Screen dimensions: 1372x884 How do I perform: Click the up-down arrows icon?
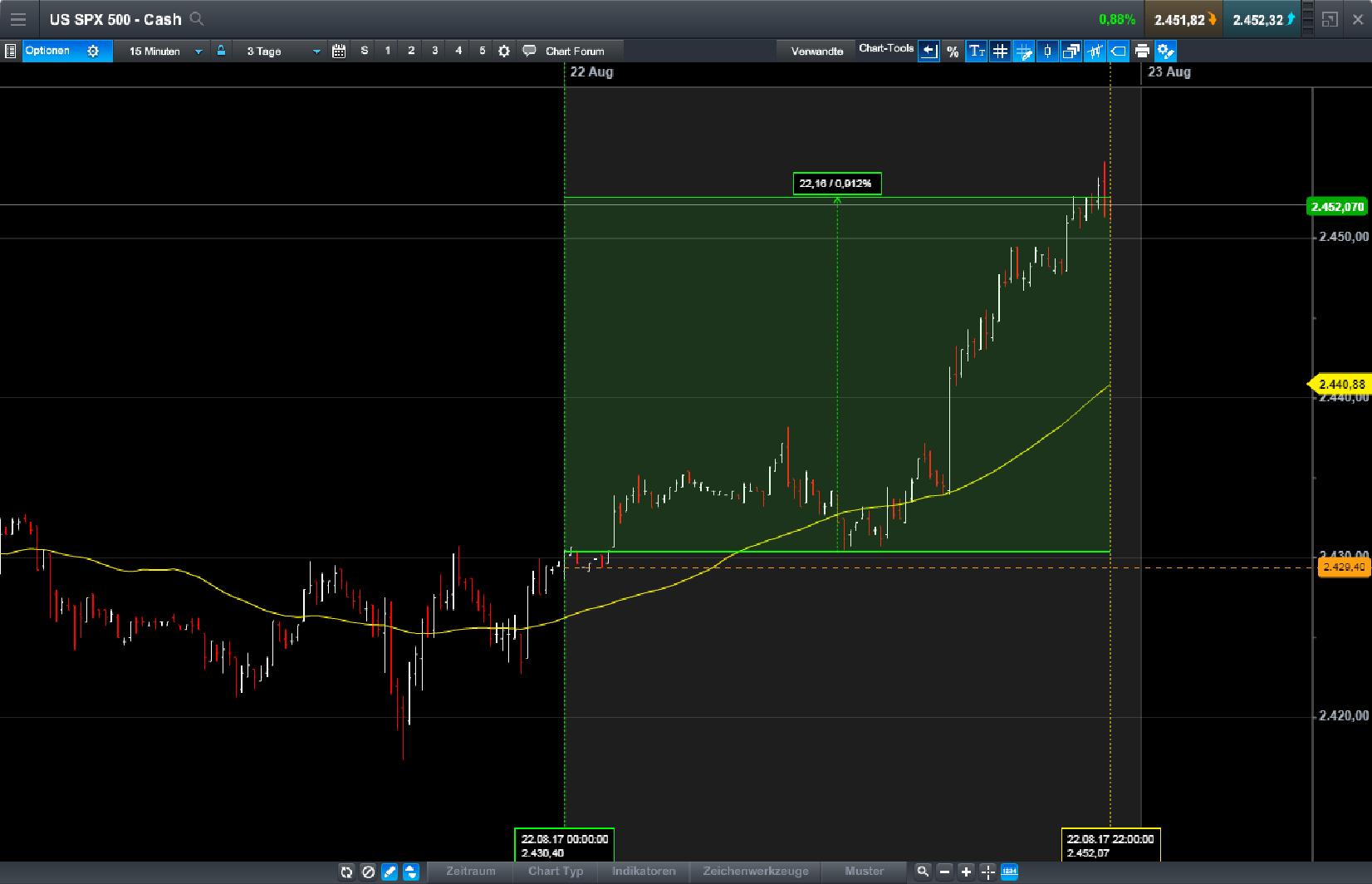tap(411, 872)
